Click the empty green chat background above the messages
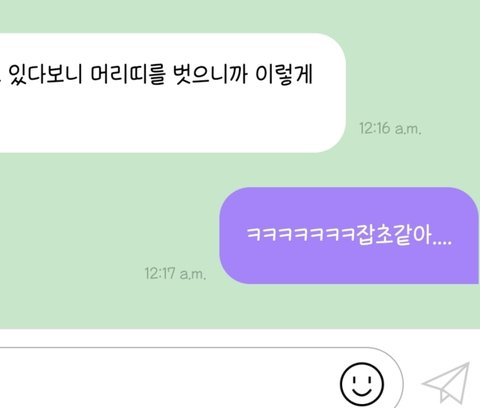 tap(240, 16)
